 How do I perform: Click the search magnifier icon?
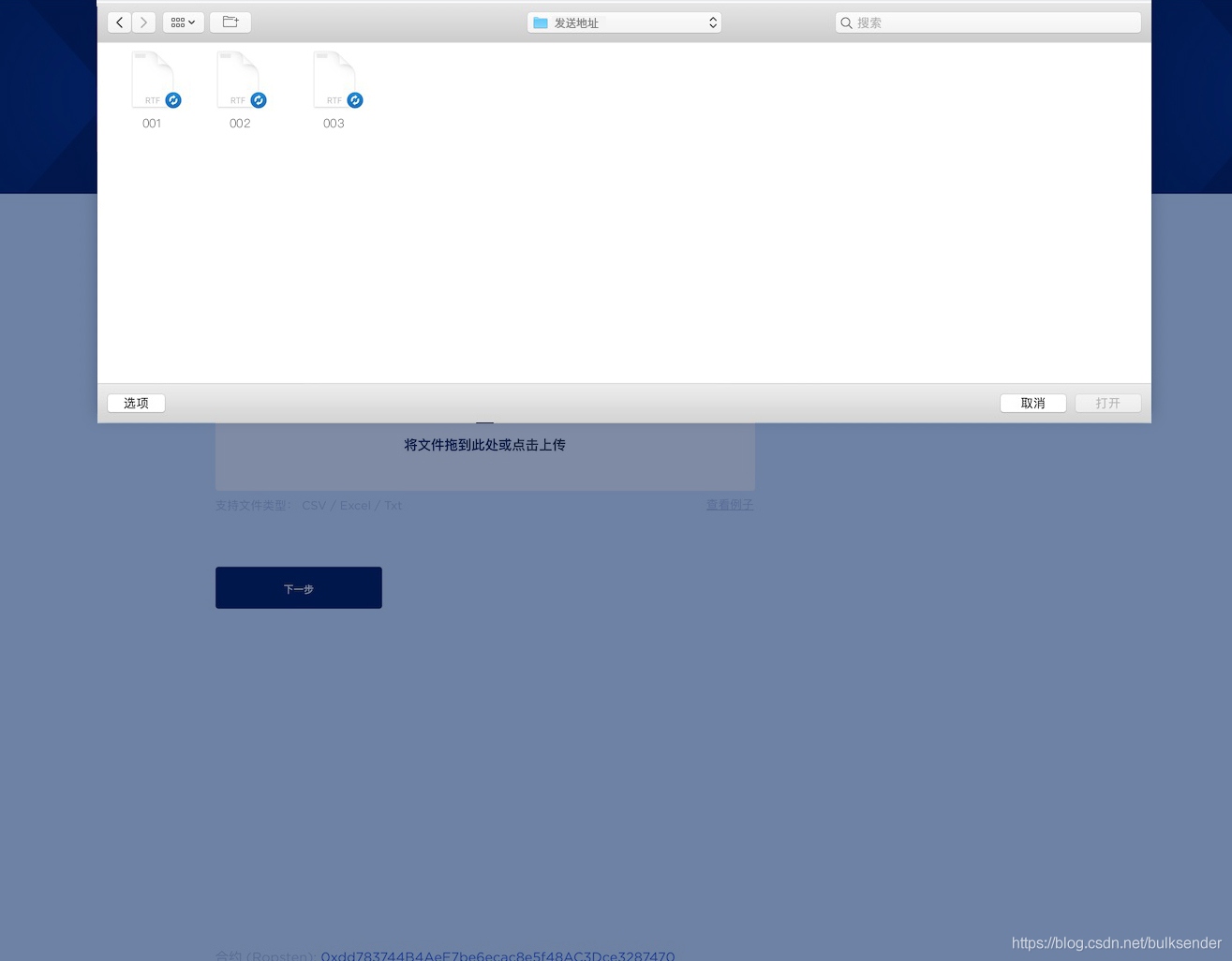tap(846, 22)
